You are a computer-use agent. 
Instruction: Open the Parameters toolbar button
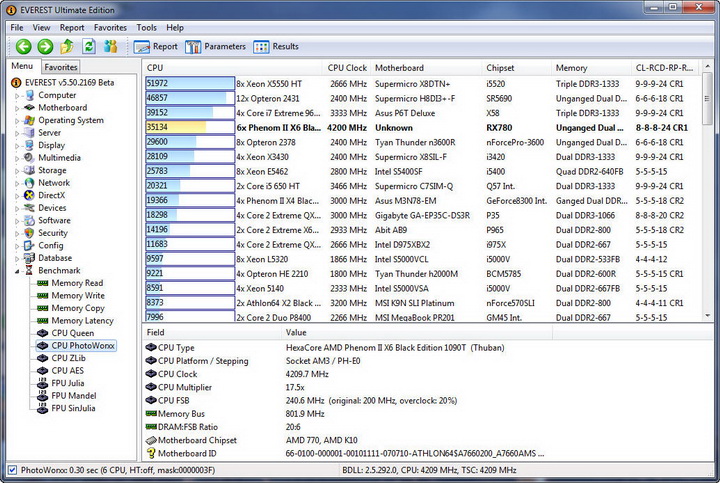215,46
